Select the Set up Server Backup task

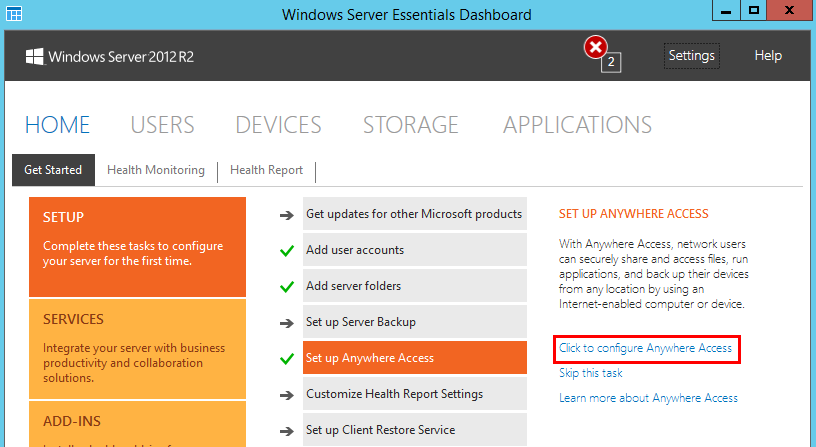click(x=415, y=321)
